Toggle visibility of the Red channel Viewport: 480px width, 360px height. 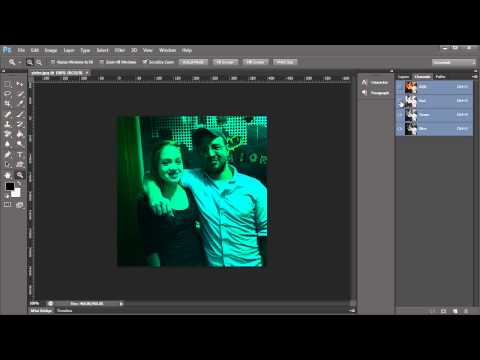click(x=401, y=101)
